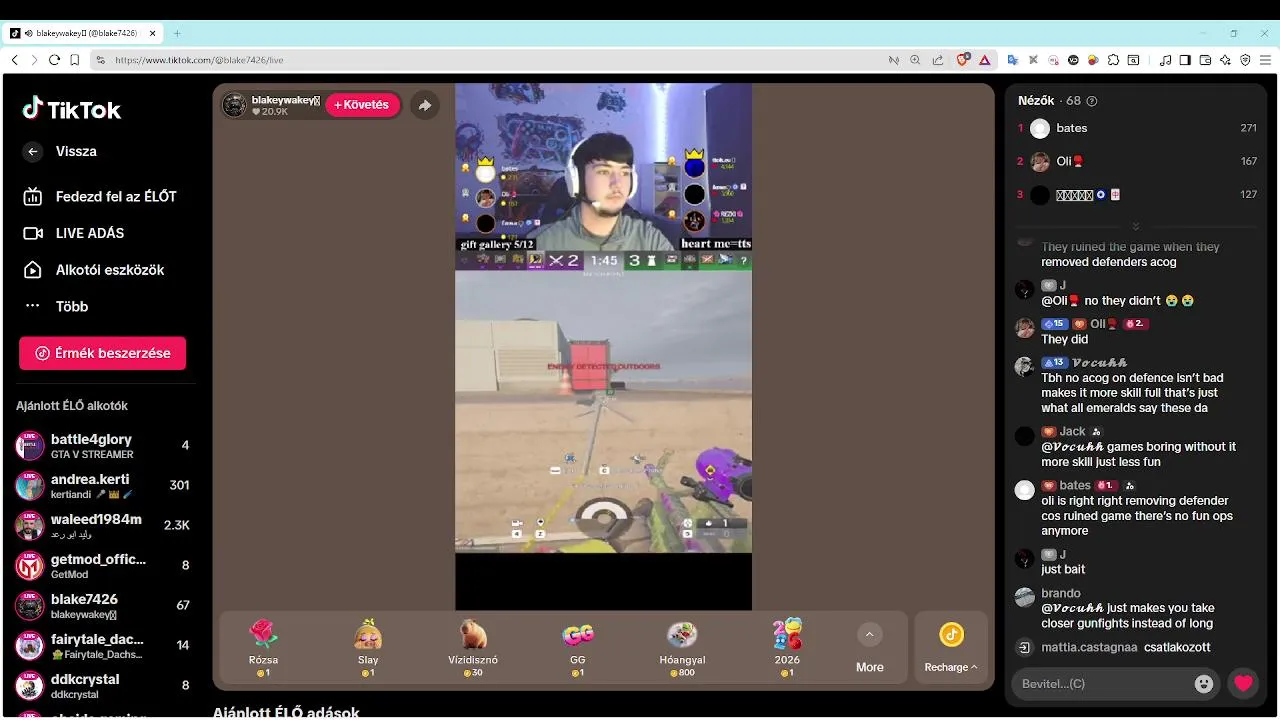Screen dimensions: 1280x720
Task: Open waleed1984m's live stream
Action: pos(103,525)
